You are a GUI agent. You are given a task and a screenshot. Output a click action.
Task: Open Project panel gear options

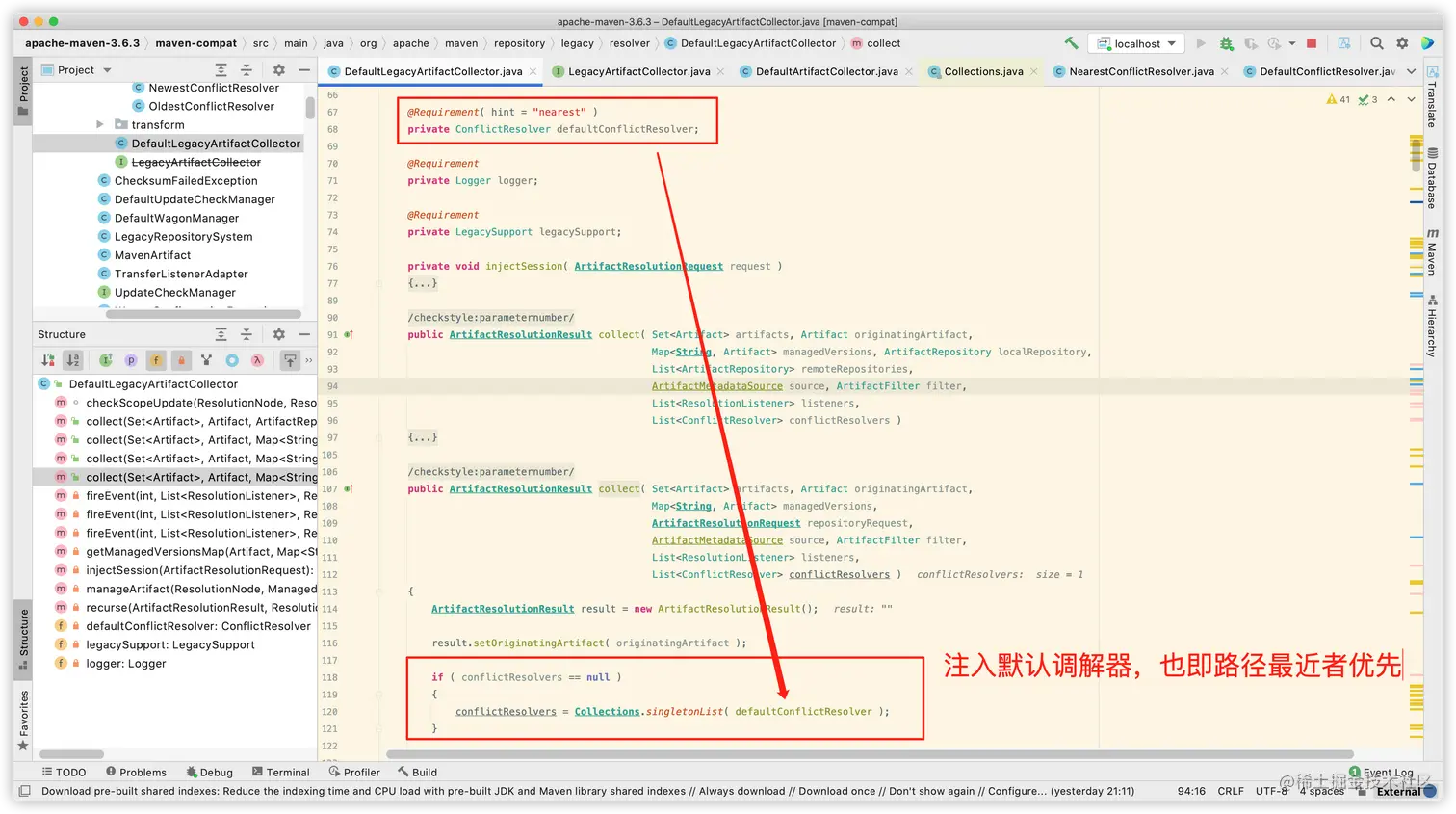click(x=278, y=70)
